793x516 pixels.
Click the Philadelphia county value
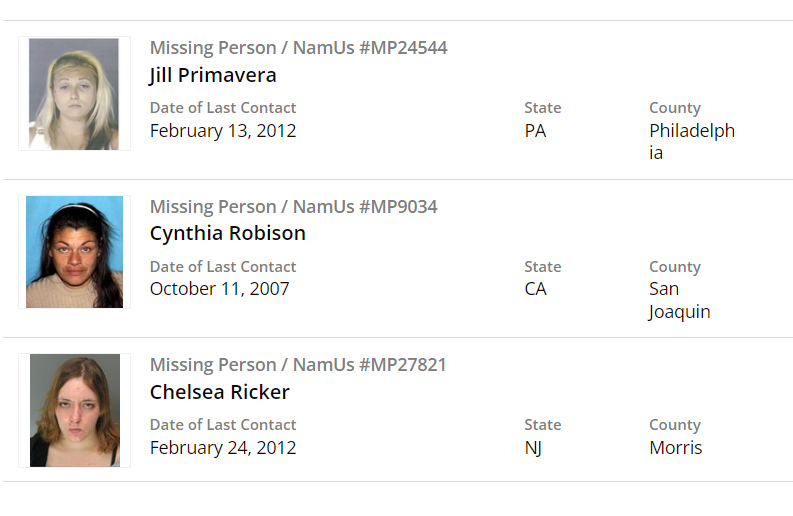click(691, 141)
